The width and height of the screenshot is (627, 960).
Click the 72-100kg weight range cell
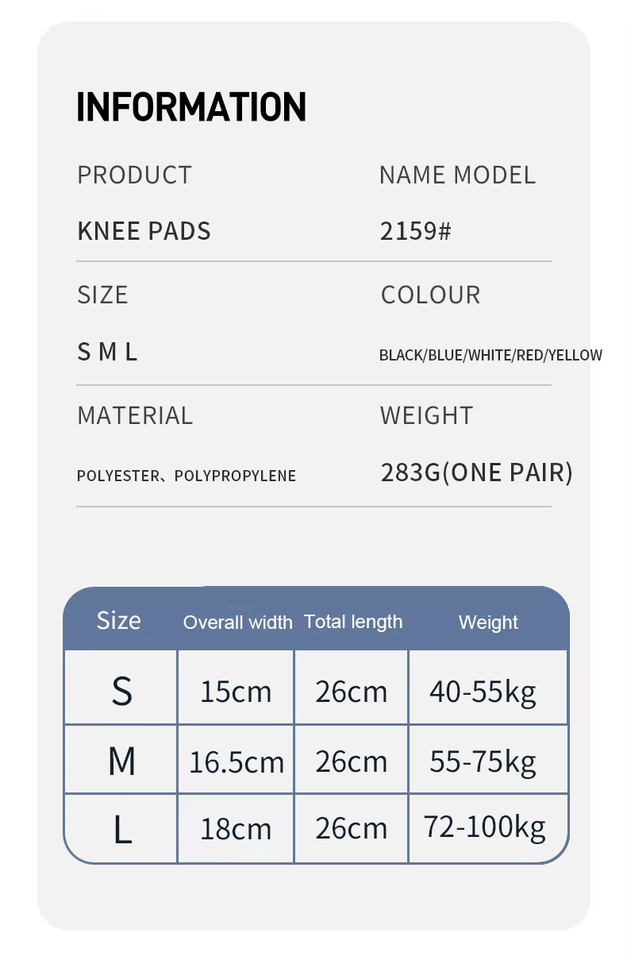[484, 828]
